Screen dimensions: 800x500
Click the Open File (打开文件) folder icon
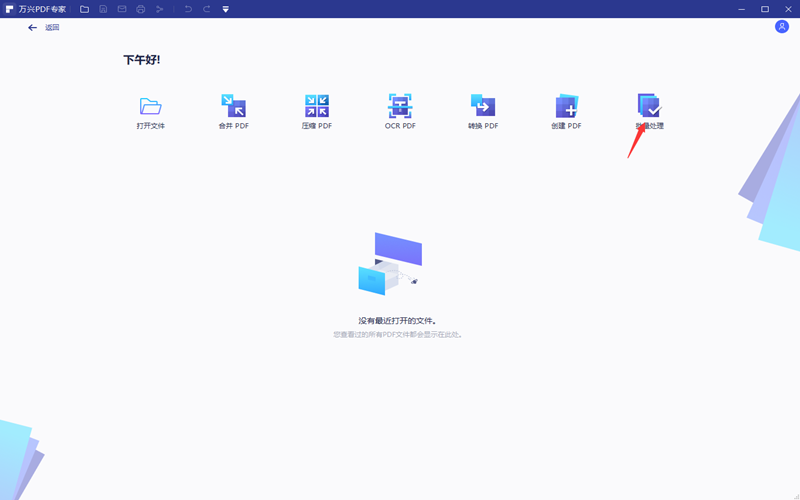tap(150, 107)
